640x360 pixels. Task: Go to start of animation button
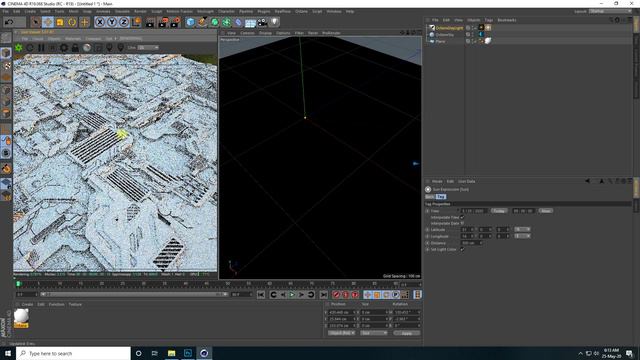click(x=261, y=295)
